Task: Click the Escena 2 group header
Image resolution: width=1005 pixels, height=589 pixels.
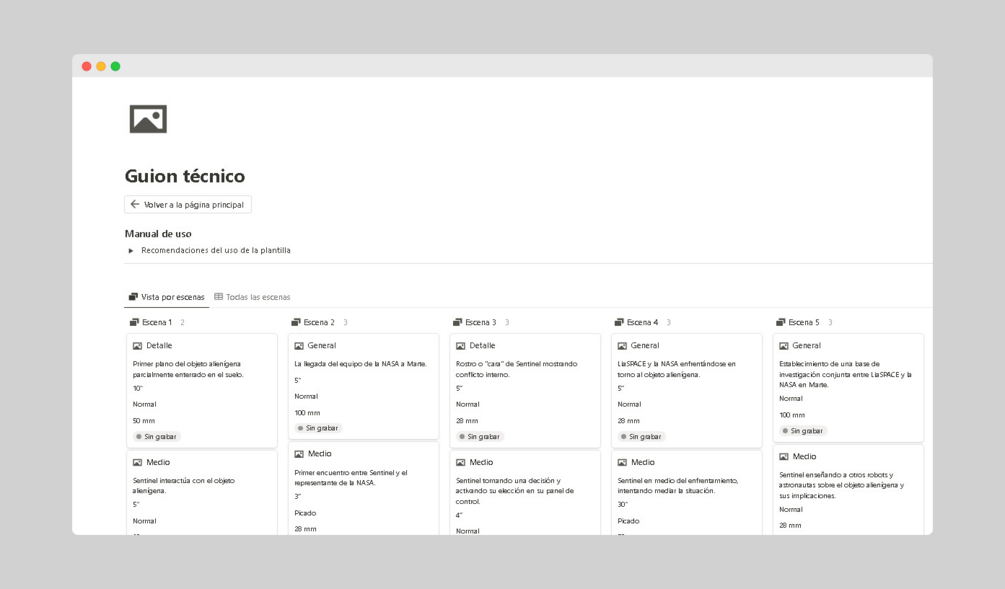Action: coord(318,322)
